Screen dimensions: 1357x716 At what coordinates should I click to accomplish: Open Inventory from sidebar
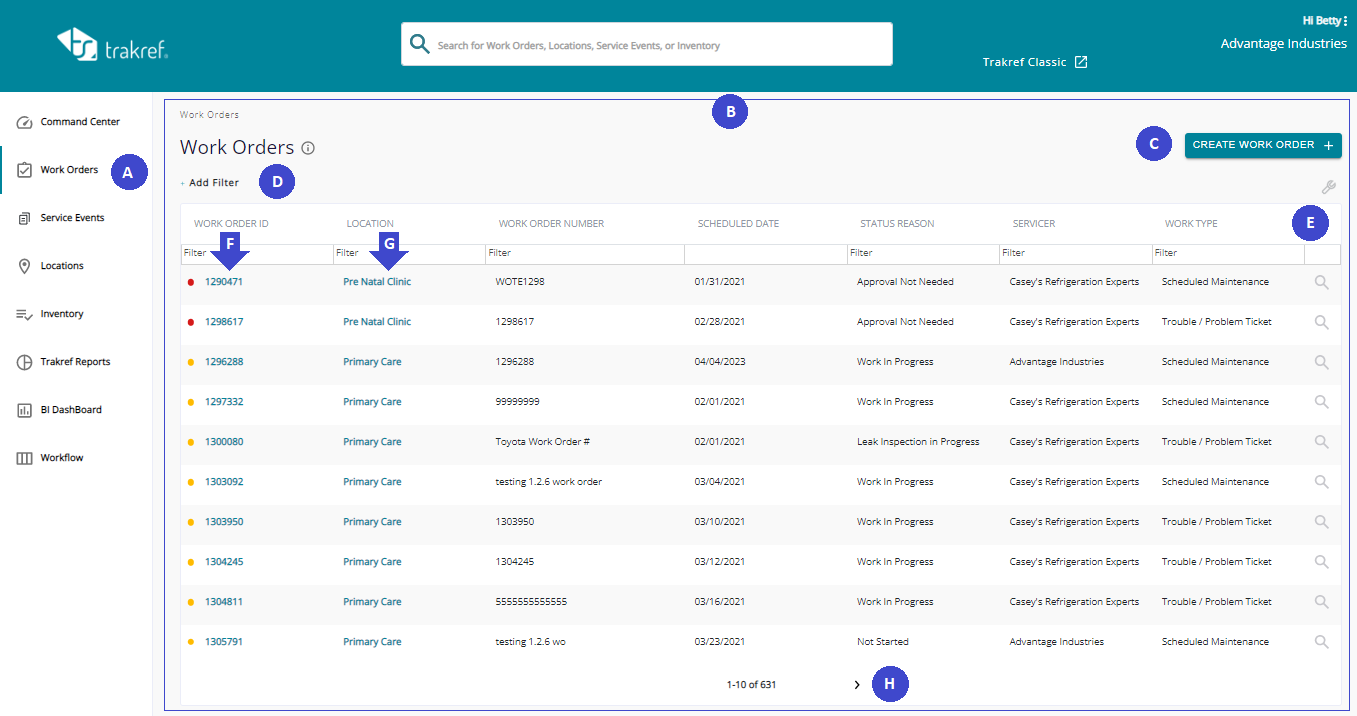coord(62,314)
